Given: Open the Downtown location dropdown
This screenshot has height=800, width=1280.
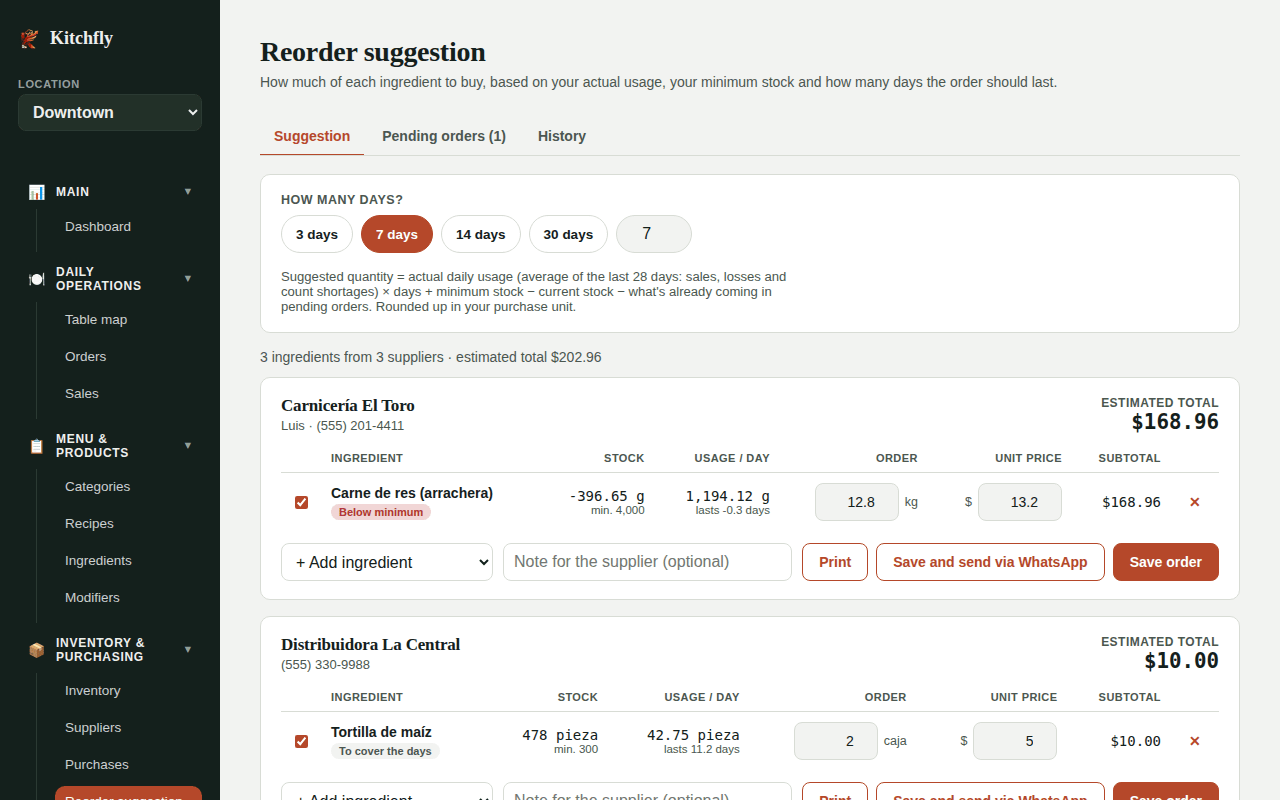Looking at the screenshot, I should click(110, 112).
